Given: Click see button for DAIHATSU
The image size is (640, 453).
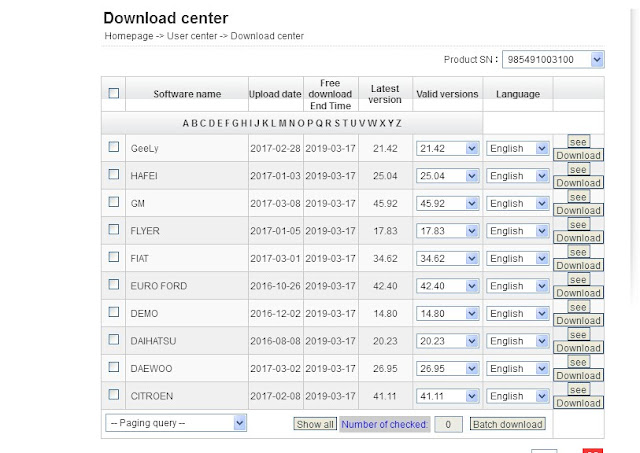Looking at the screenshot, I should coord(578,335).
